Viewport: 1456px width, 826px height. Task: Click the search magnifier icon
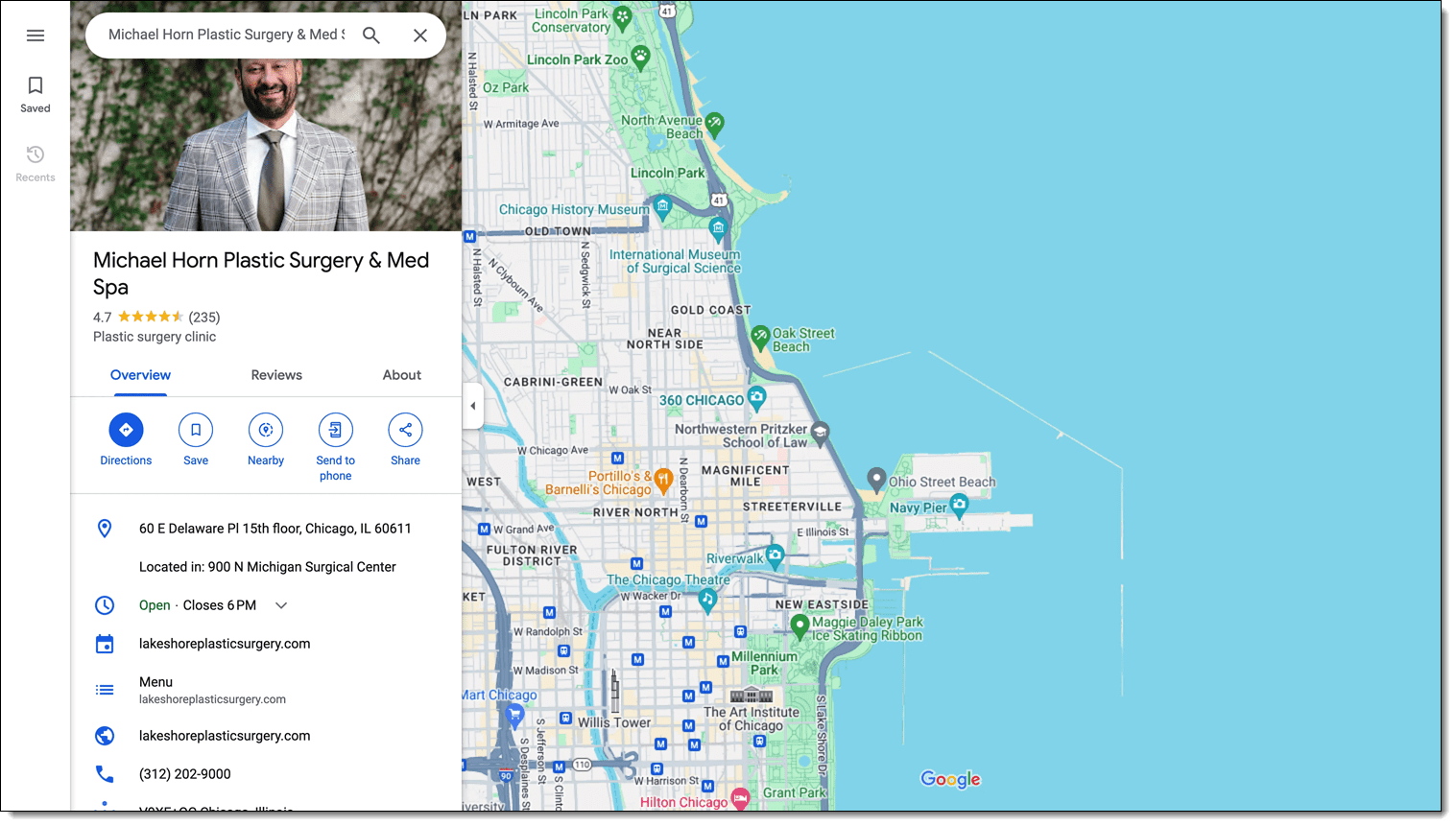(371, 35)
